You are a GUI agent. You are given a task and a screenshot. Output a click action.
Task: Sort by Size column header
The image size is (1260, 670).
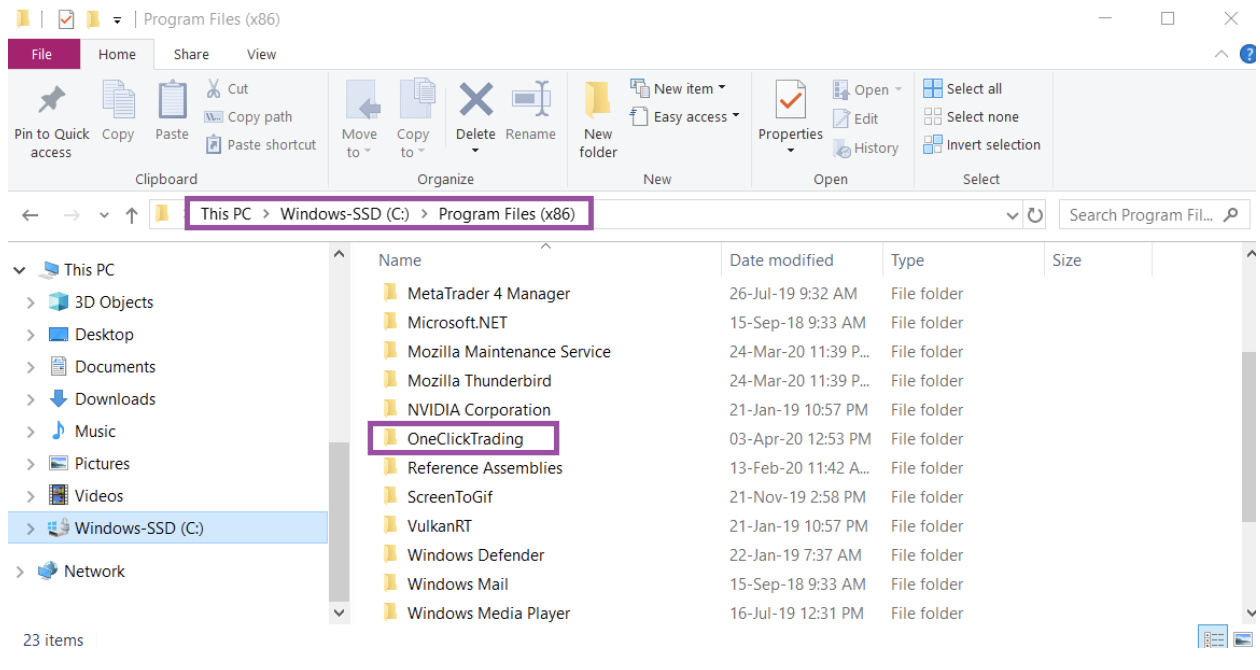coord(1066,260)
